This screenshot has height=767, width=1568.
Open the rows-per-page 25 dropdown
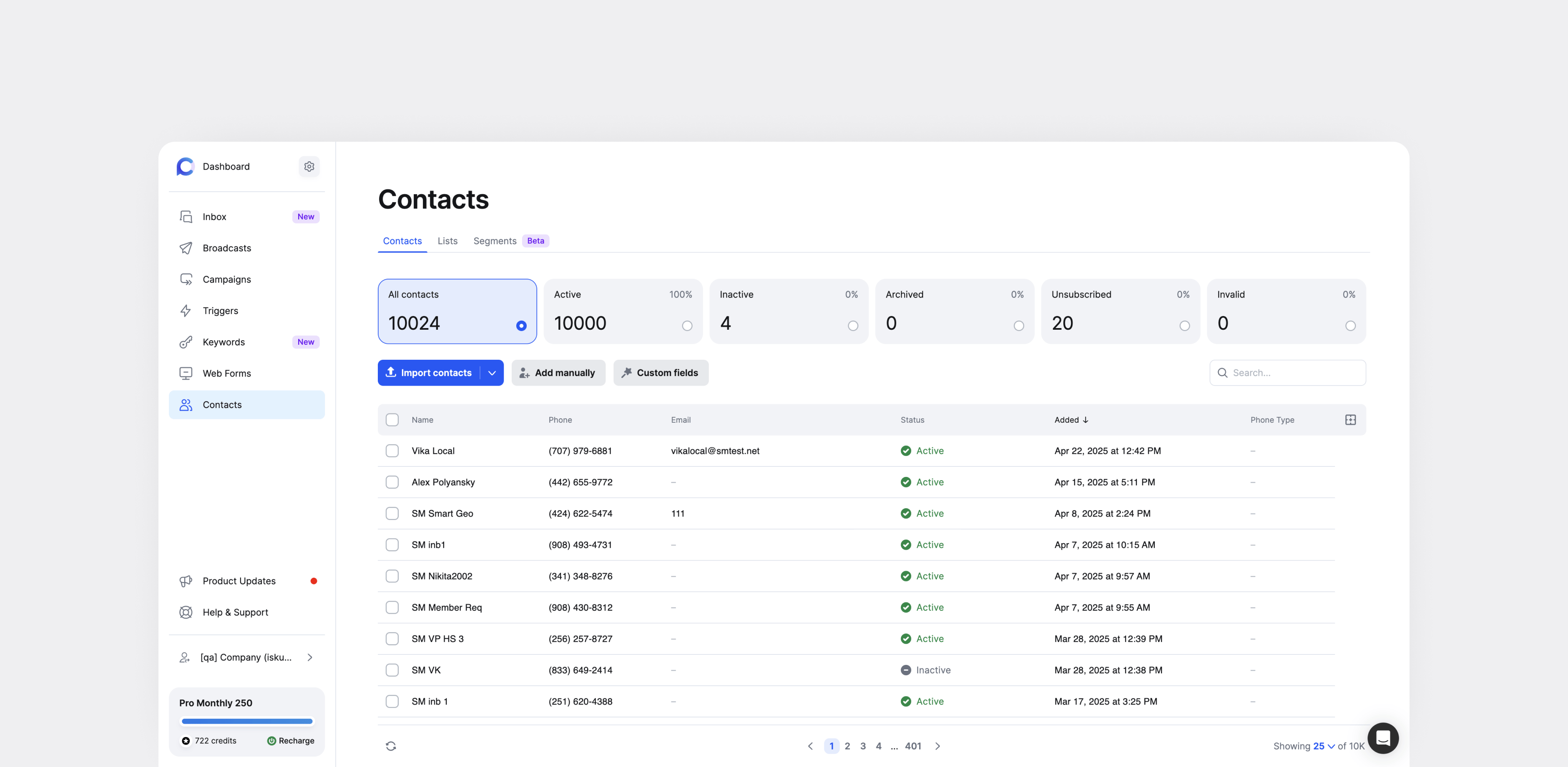click(1324, 746)
